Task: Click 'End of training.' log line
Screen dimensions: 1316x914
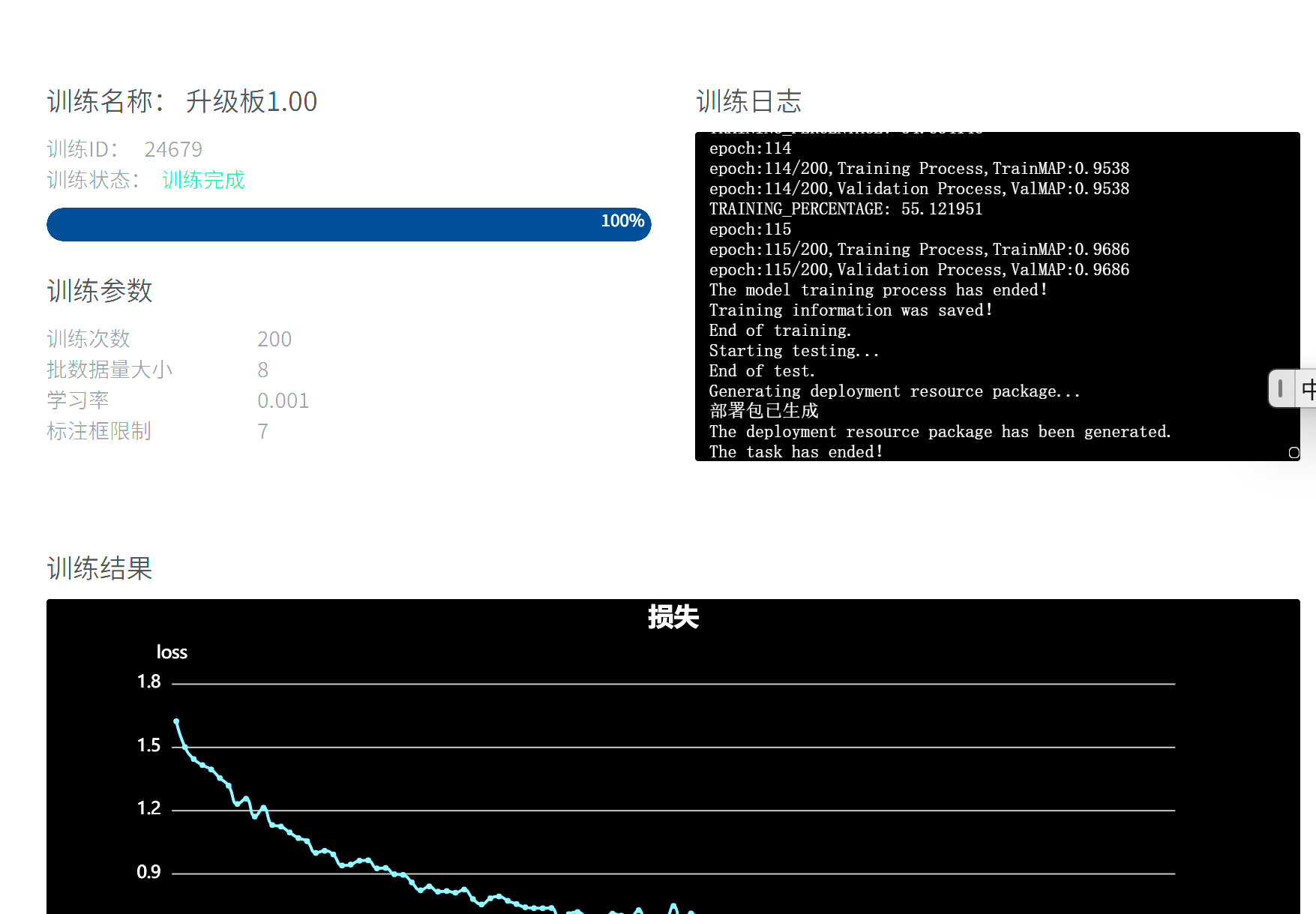Action: click(780, 331)
